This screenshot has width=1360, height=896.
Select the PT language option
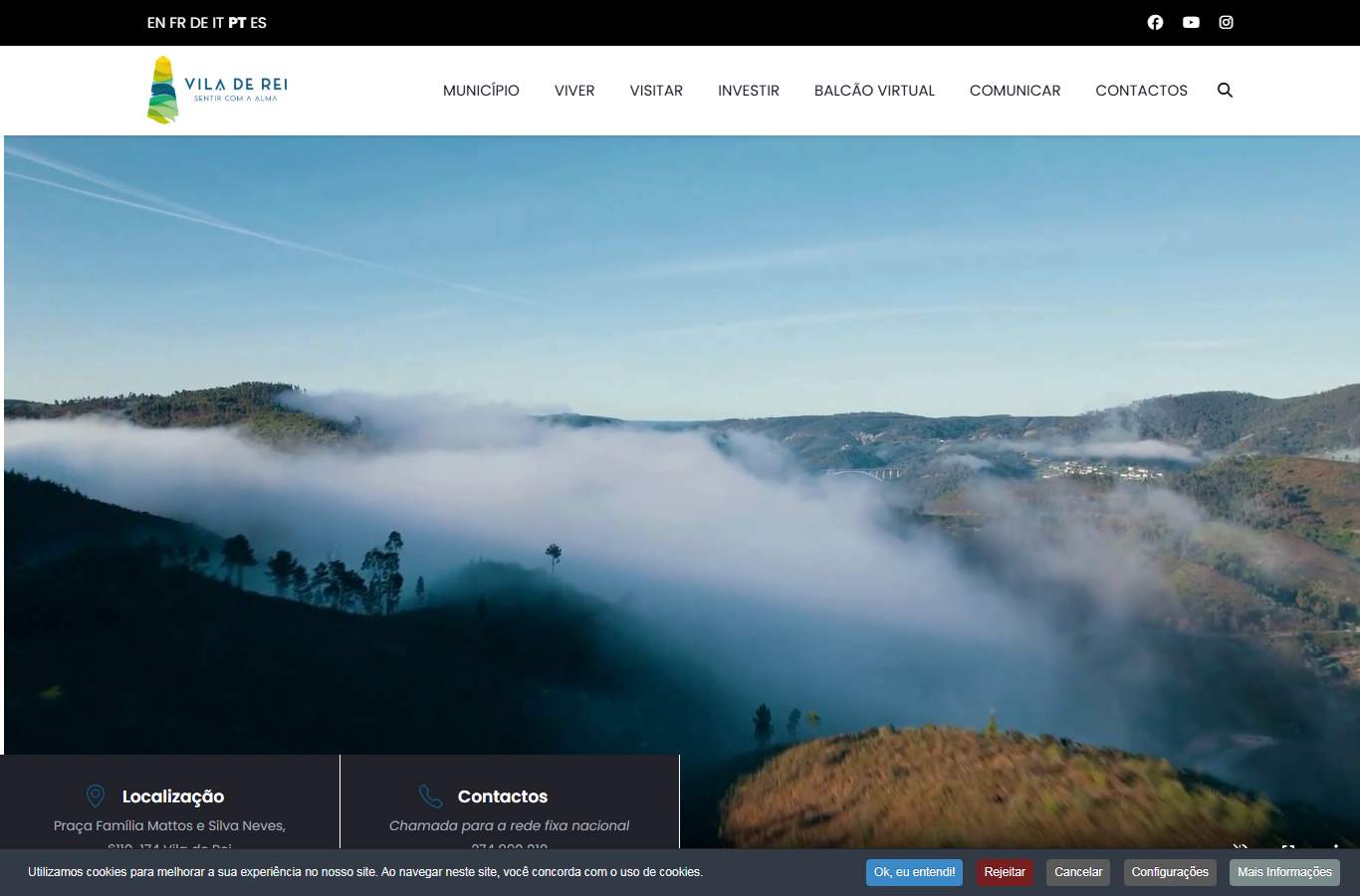click(x=237, y=22)
